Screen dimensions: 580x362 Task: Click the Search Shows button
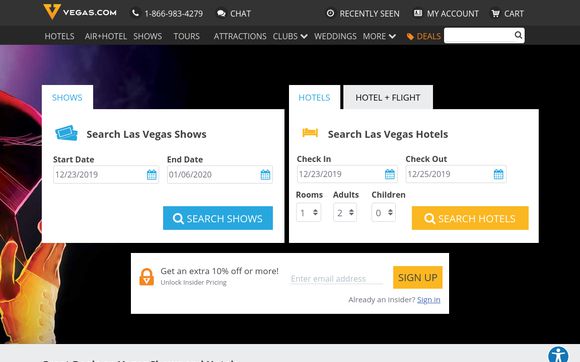click(x=218, y=218)
